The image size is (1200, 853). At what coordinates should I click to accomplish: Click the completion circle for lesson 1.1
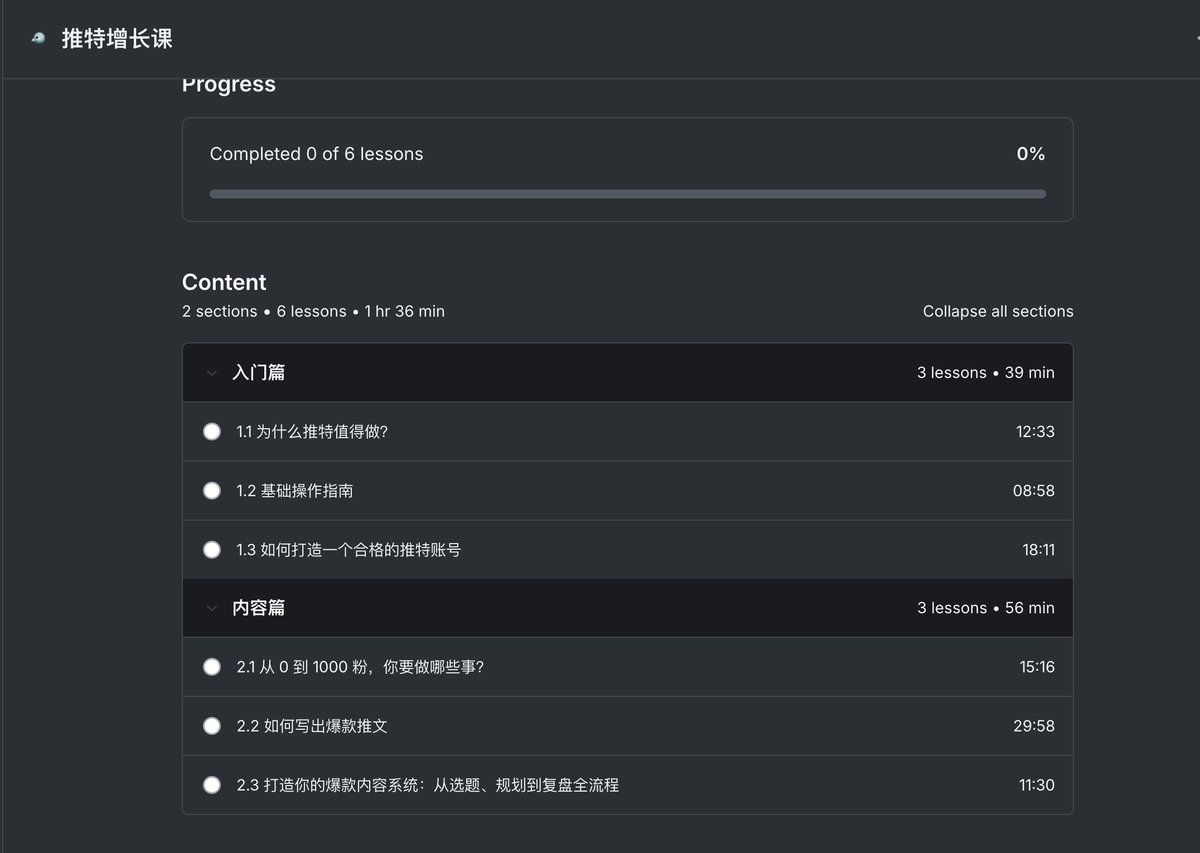click(212, 432)
